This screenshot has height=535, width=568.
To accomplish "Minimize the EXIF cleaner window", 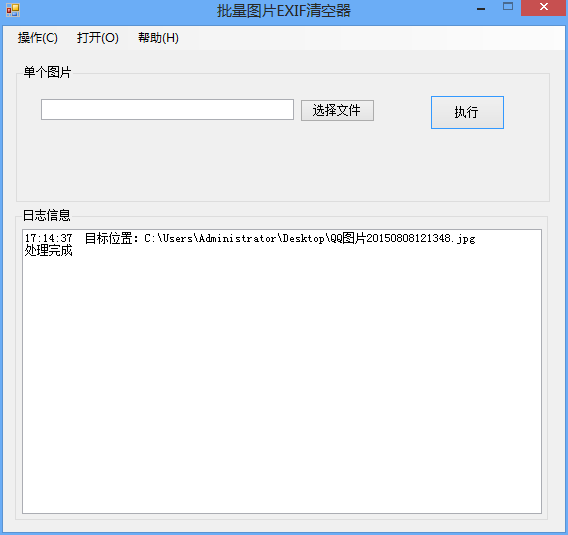I will point(481,8).
